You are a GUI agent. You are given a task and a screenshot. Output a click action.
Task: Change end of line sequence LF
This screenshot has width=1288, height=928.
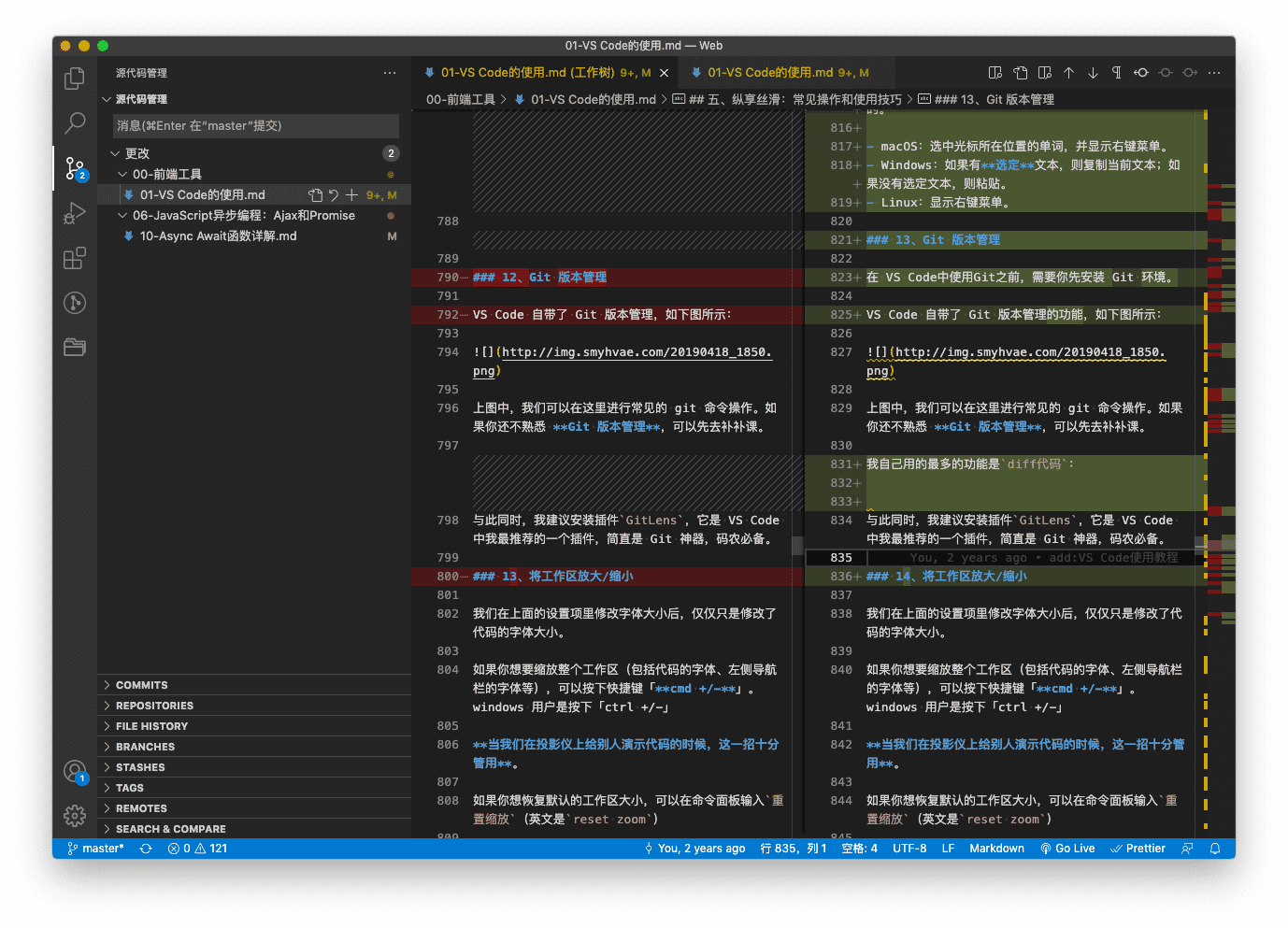[948, 849]
